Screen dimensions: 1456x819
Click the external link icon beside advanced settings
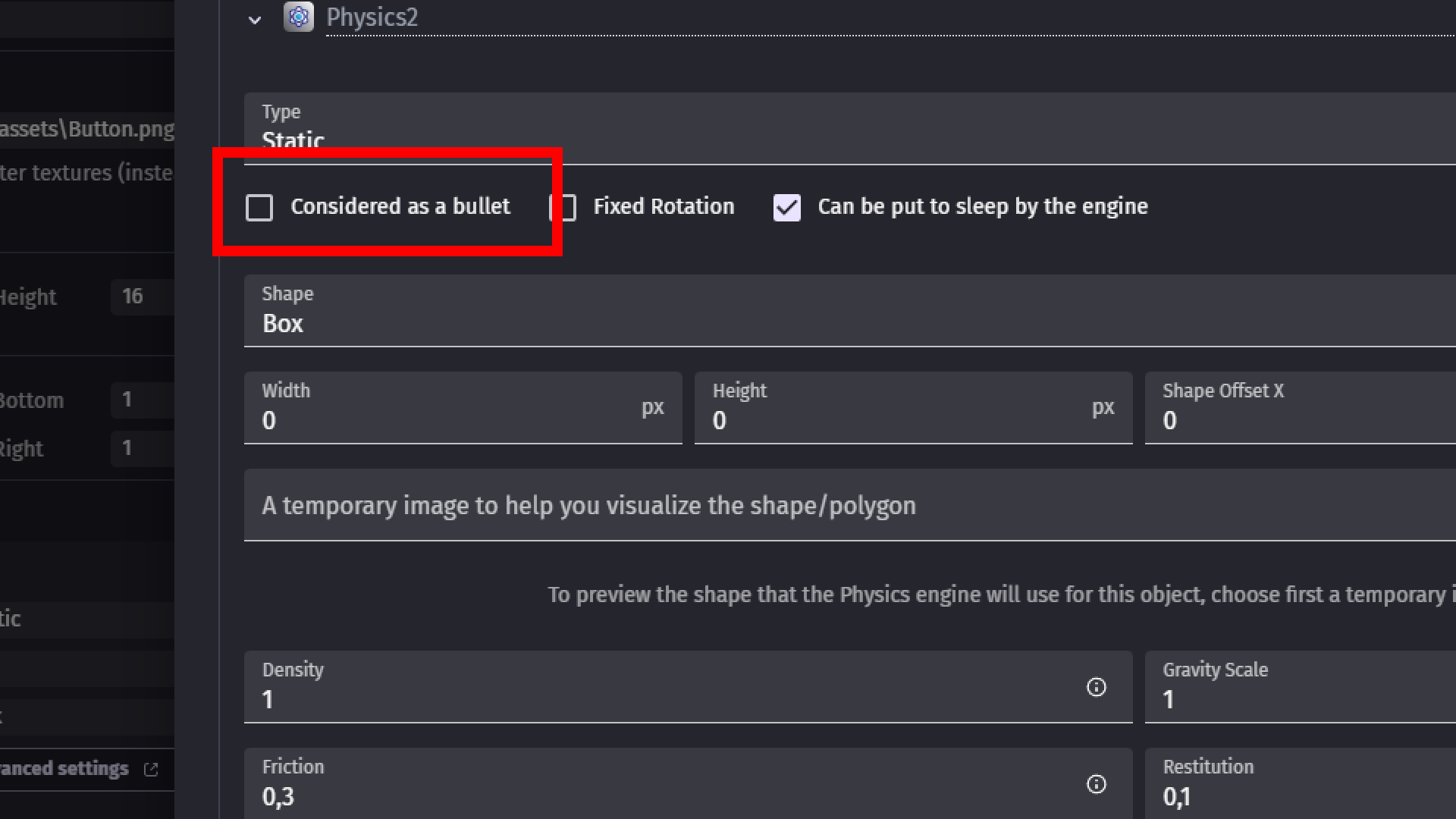pyautogui.click(x=151, y=769)
